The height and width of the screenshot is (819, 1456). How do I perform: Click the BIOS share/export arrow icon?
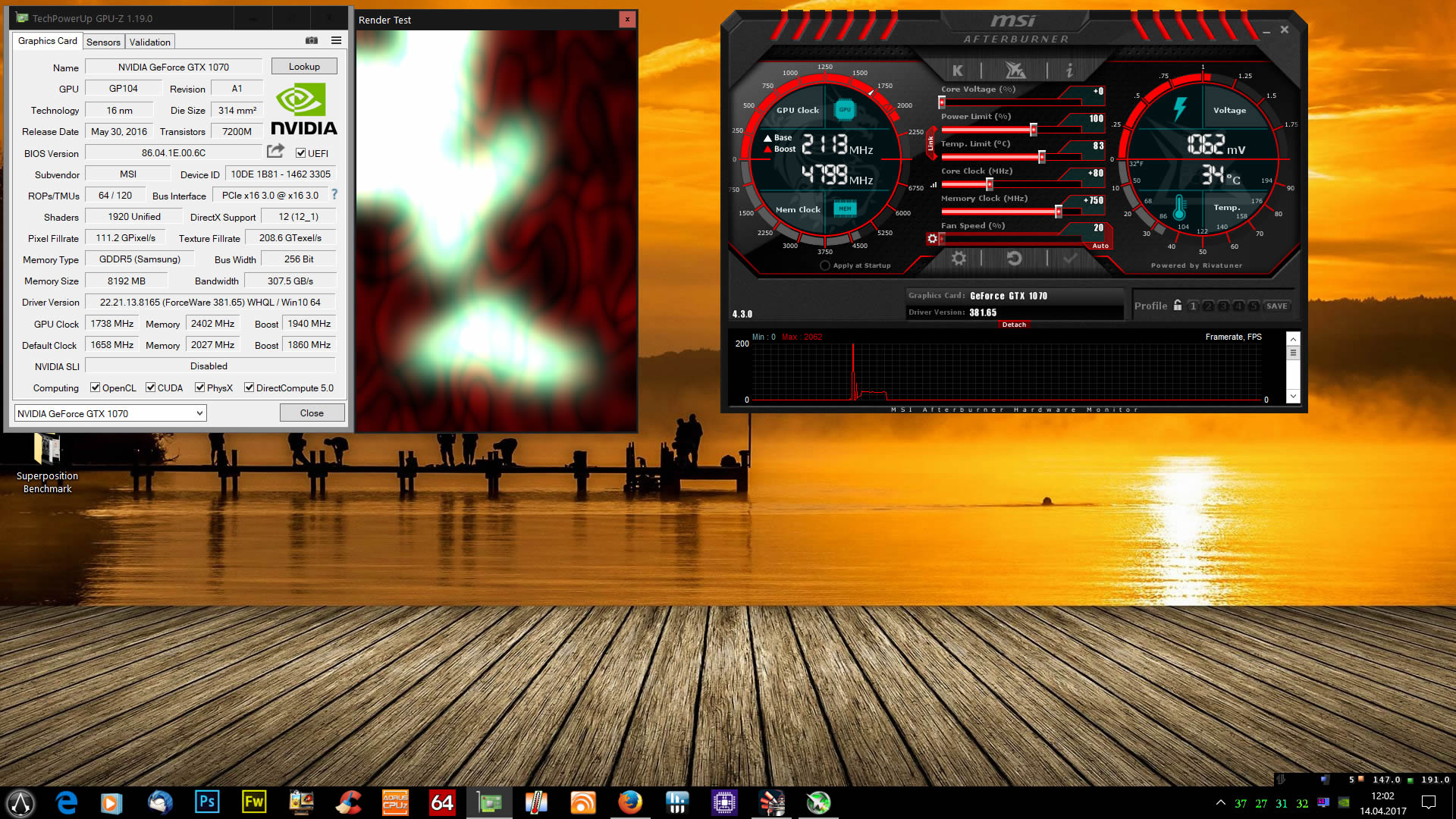pyautogui.click(x=276, y=151)
